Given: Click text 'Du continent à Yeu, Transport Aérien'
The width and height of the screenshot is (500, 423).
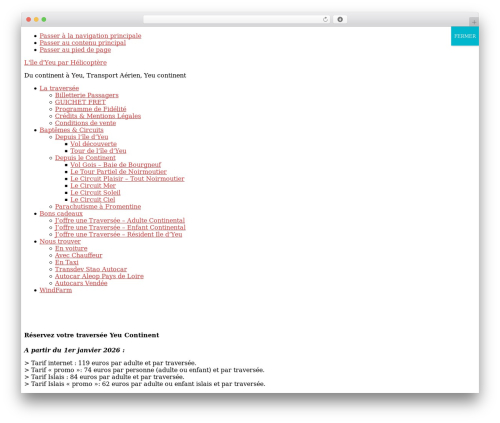Looking at the screenshot, I should [x=83, y=76].
